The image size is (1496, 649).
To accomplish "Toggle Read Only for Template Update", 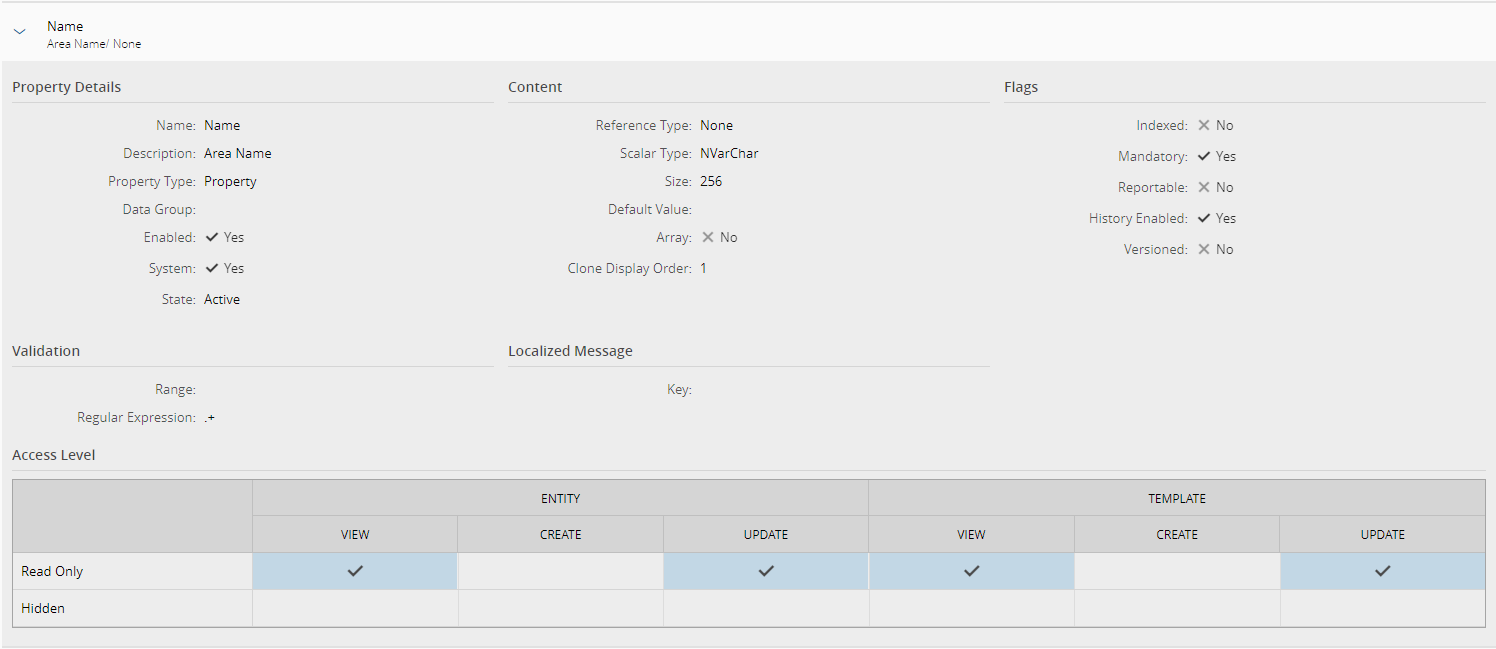I will [x=1383, y=571].
